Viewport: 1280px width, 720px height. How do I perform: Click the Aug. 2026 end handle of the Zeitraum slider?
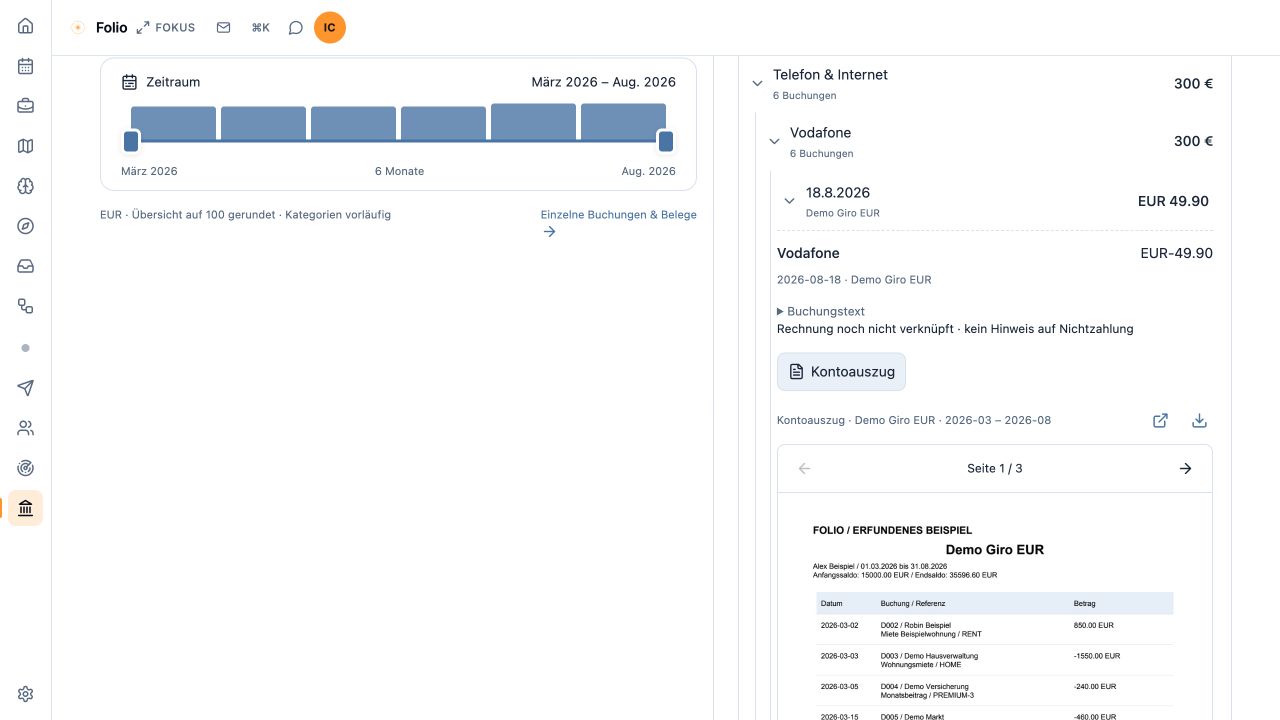click(666, 141)
